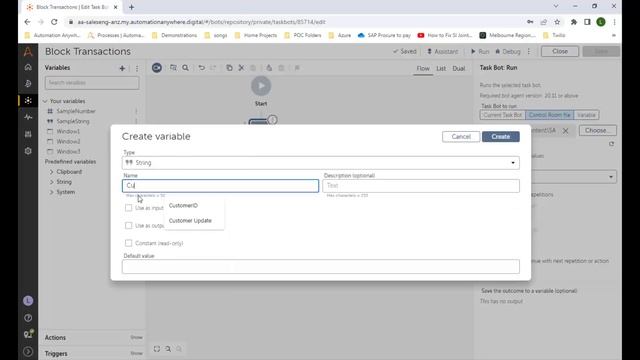Click the Default value field
Viewport: 640px width, 360px height.
(x=320, y=267)
